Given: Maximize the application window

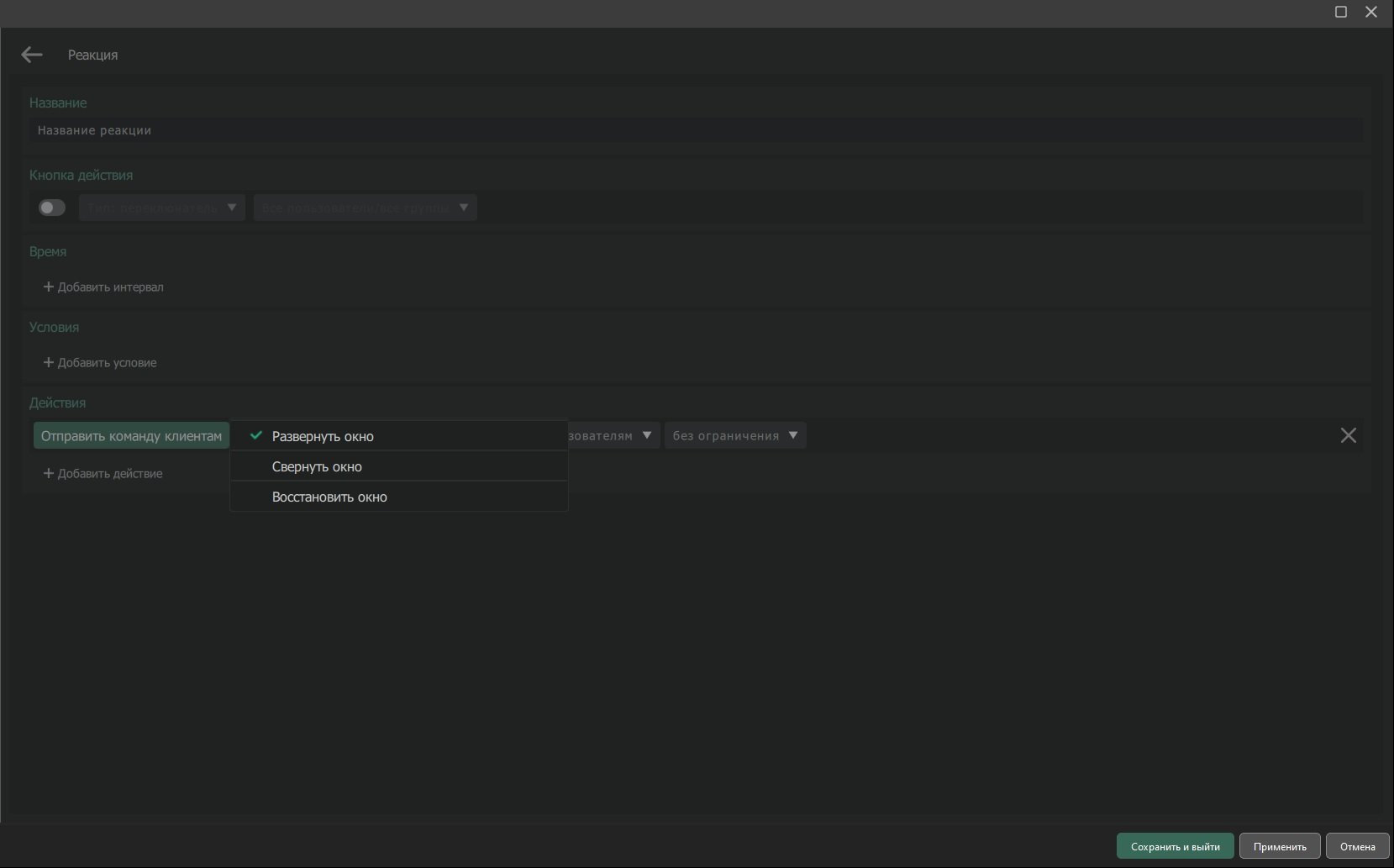Looking at the screenshot, I should pos(1341,12).
